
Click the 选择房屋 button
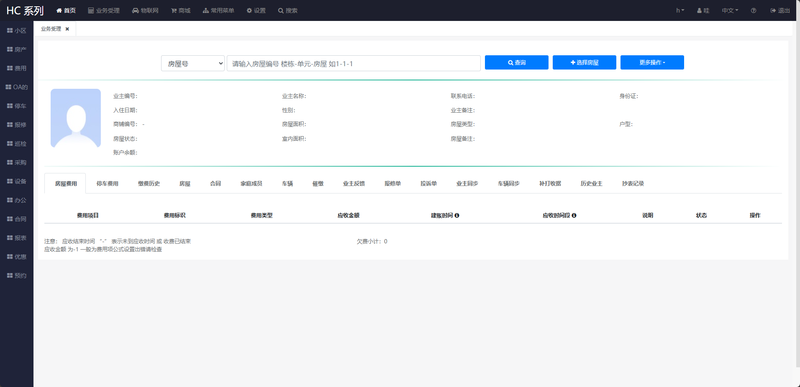pyautogui.click(x=584, y=63)
